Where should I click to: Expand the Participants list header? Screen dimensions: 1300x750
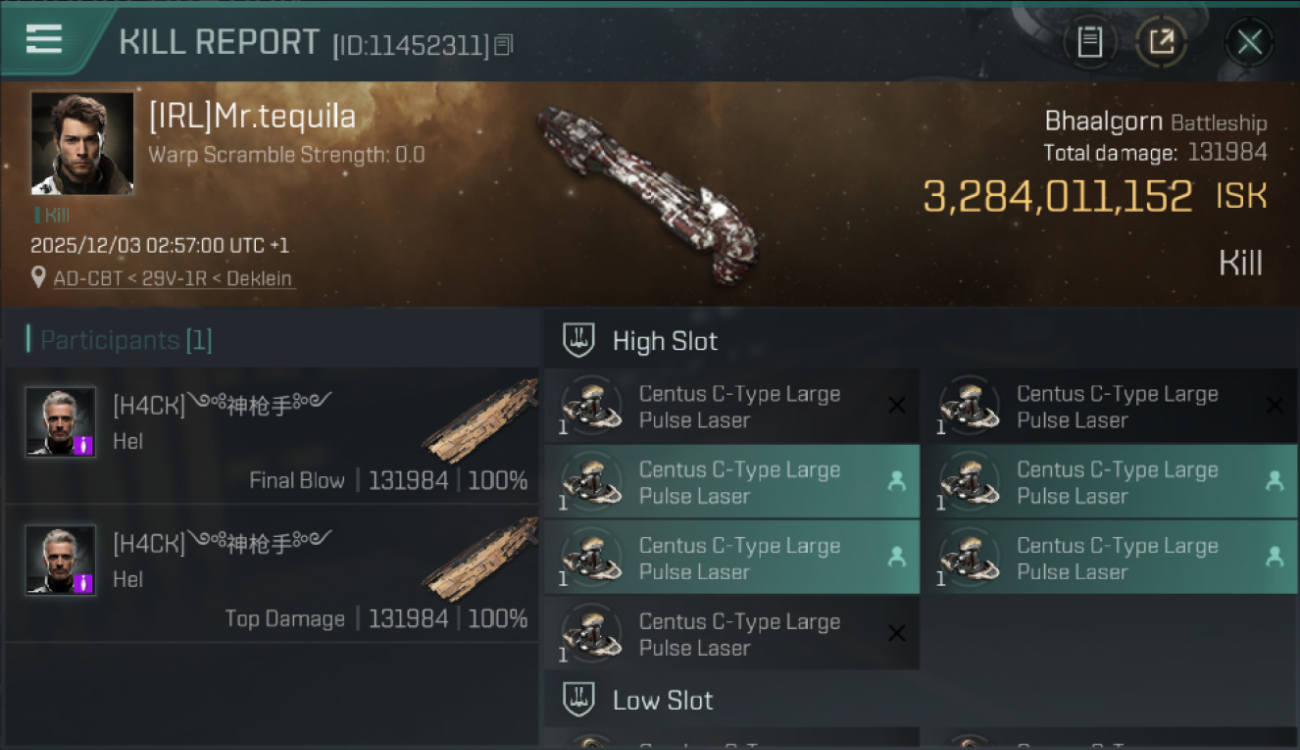(120, 341)
